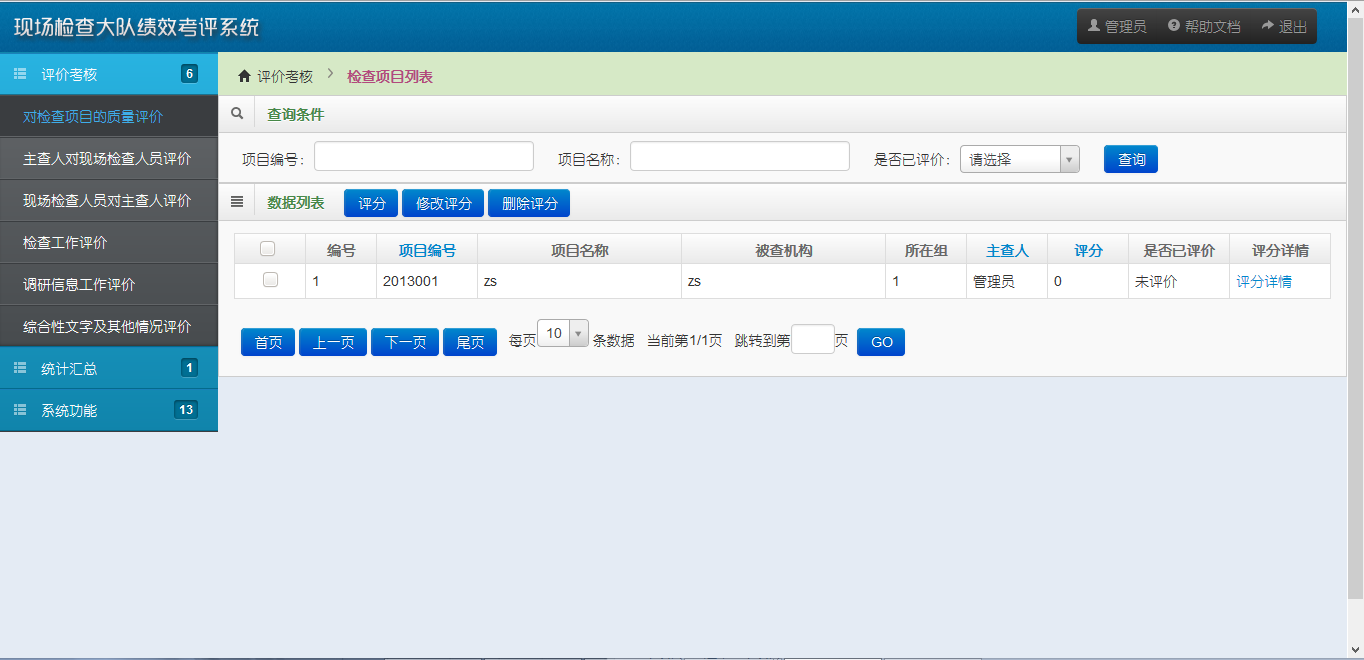Click the list icon beside 统计汇总
The image size is (1364, 660).
(20, 368)
